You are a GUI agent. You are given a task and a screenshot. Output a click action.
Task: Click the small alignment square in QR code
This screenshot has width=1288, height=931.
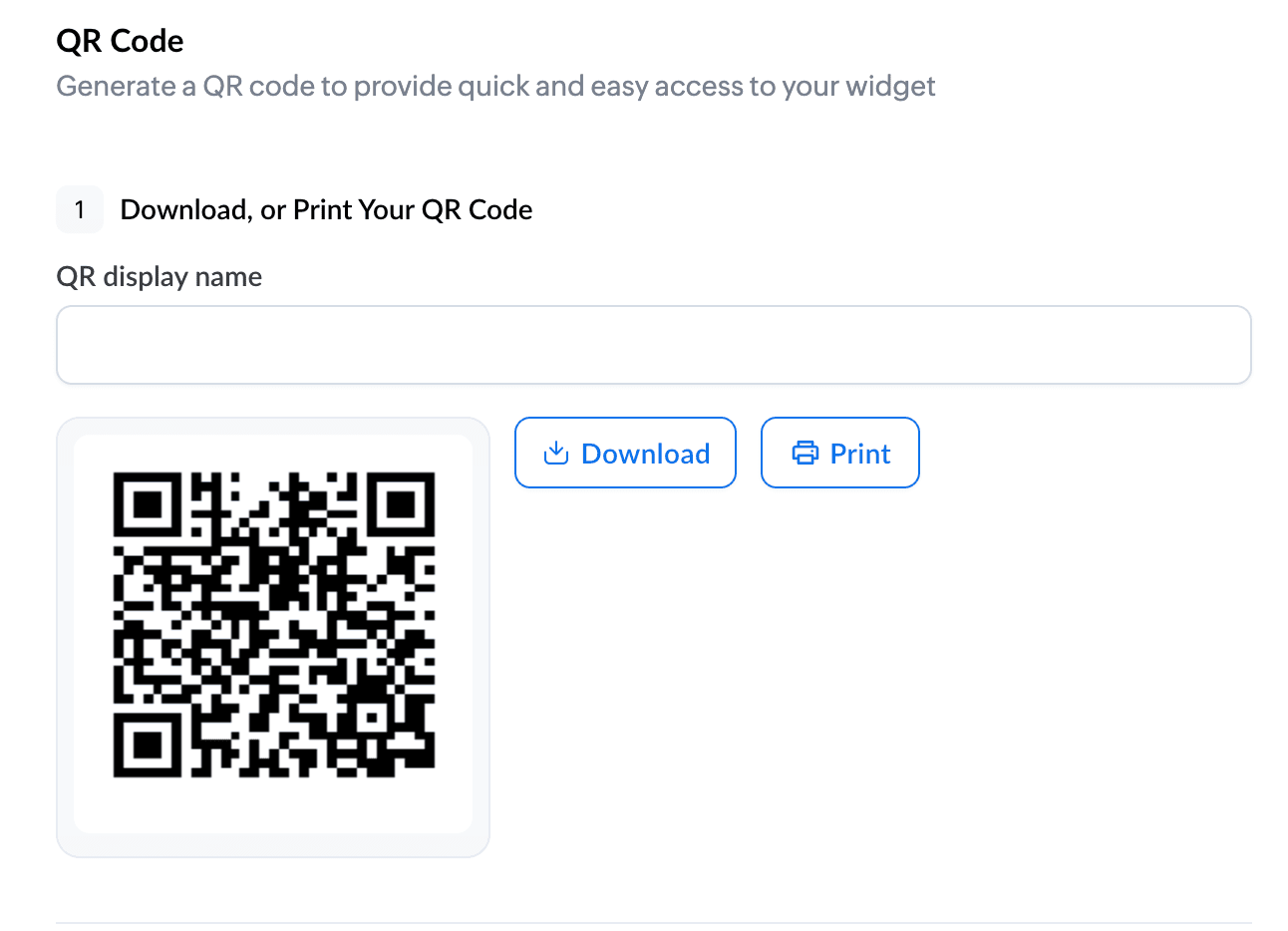[373, 716]
